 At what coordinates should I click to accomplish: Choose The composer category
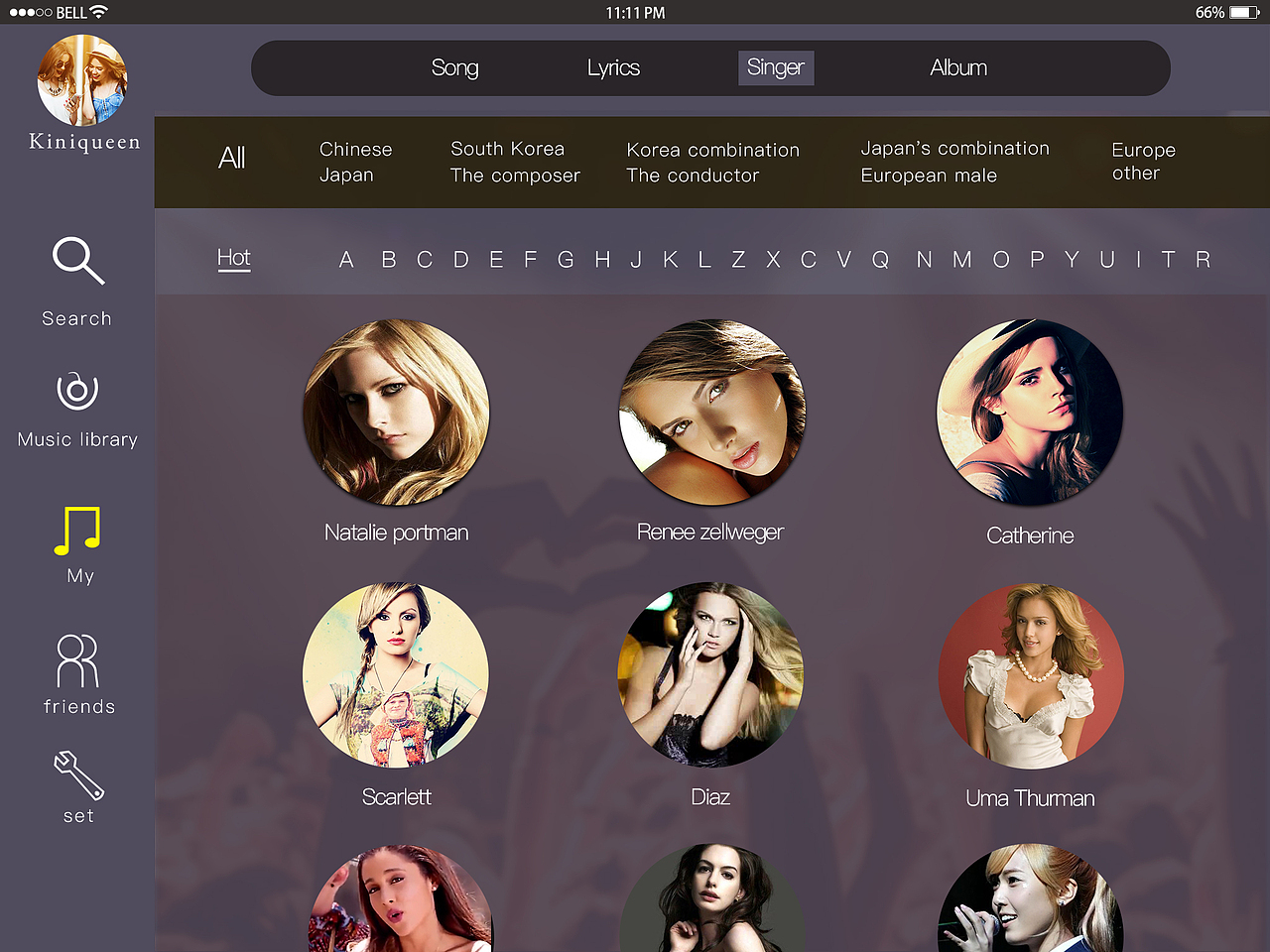[515, 176]
